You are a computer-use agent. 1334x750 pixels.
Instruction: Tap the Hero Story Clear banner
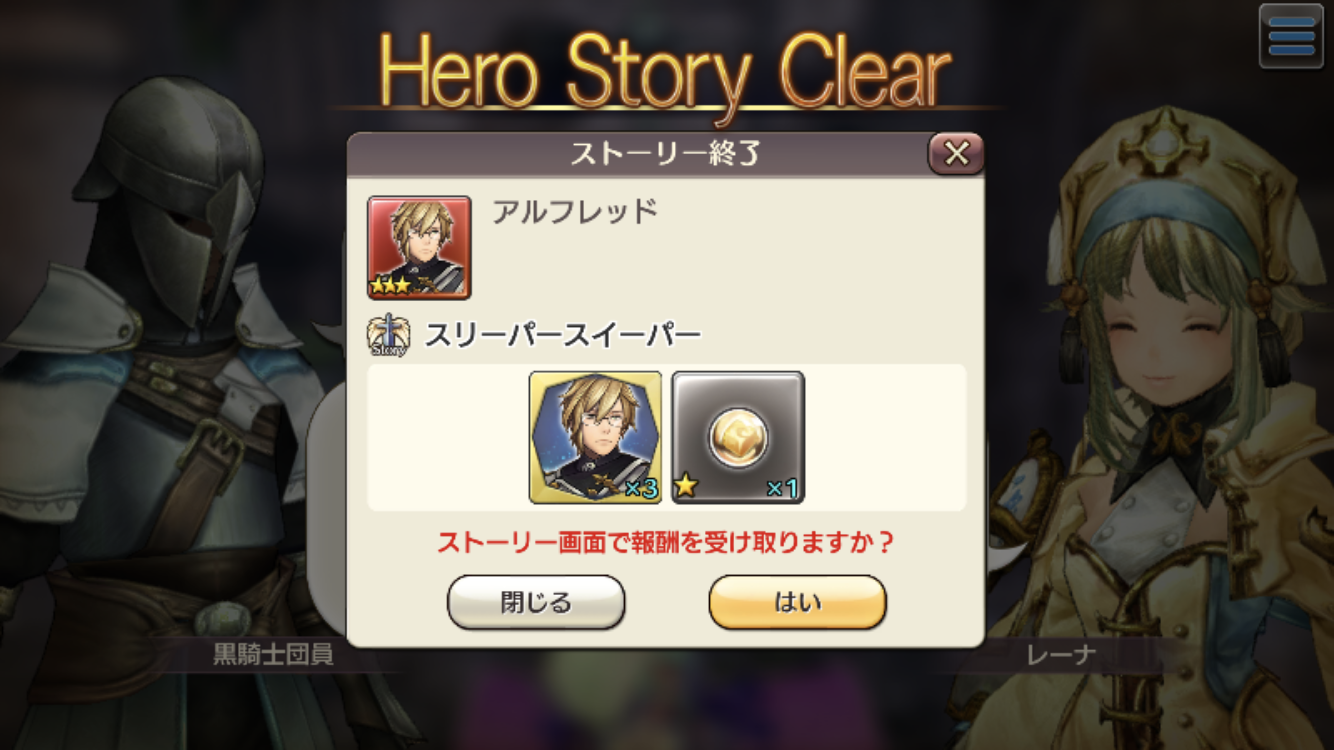pos(664,72)
